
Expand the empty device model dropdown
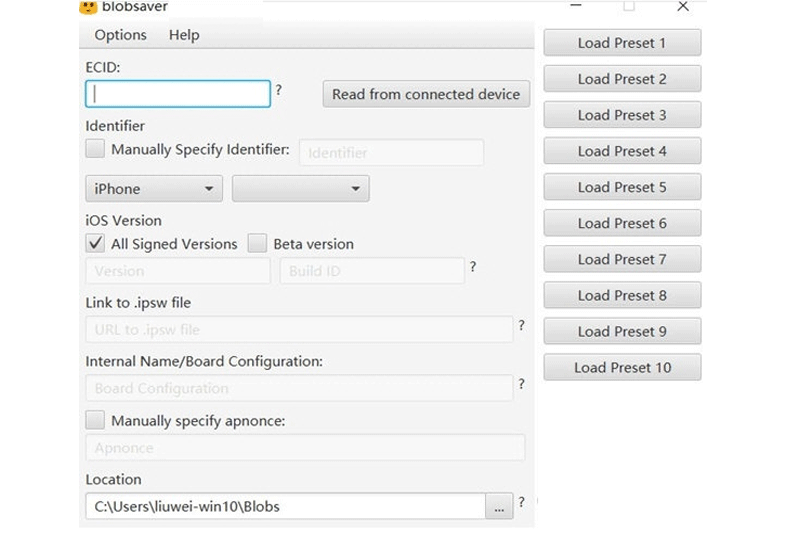[300, 189]
